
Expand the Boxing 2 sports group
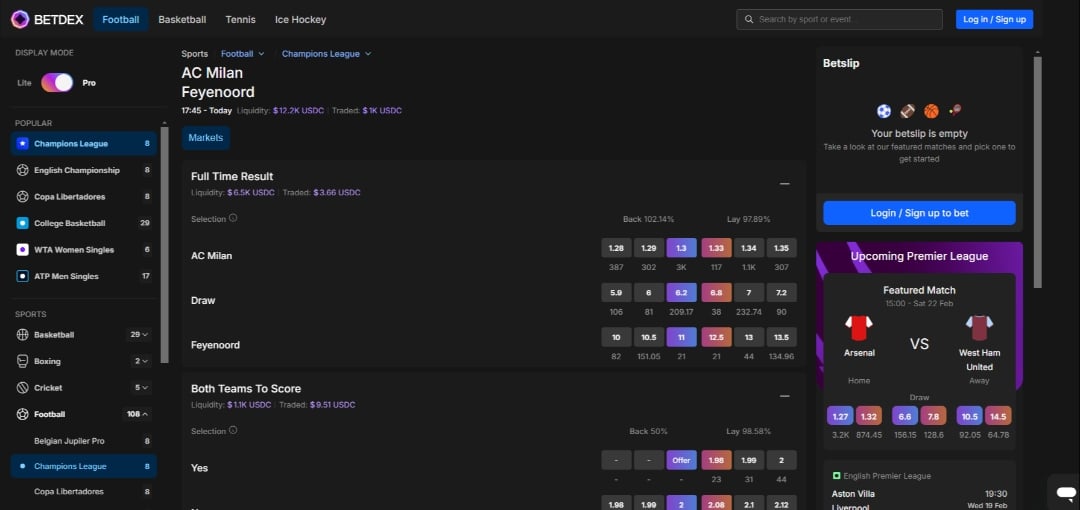pos(141,361)
